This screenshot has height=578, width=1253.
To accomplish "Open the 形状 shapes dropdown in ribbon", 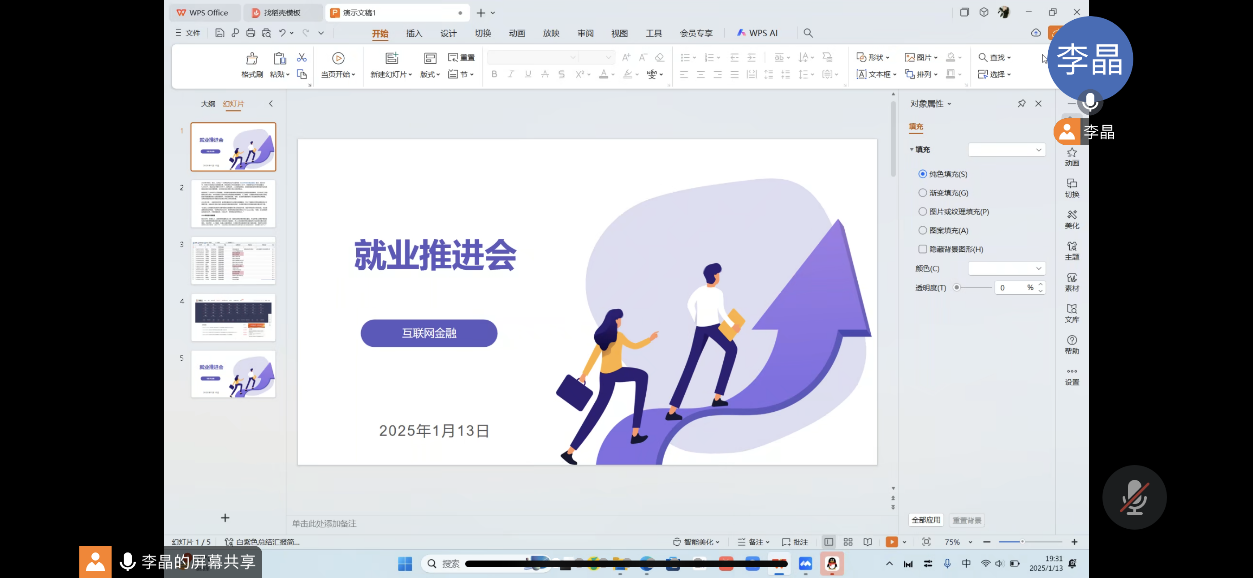I will pyautogui.click(x=876, y=58).
